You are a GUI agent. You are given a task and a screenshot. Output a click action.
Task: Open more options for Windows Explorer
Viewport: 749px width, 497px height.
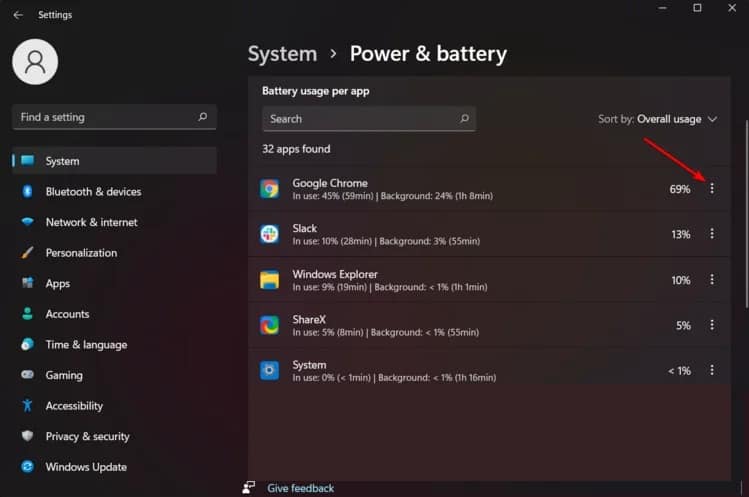coord(712,280)
